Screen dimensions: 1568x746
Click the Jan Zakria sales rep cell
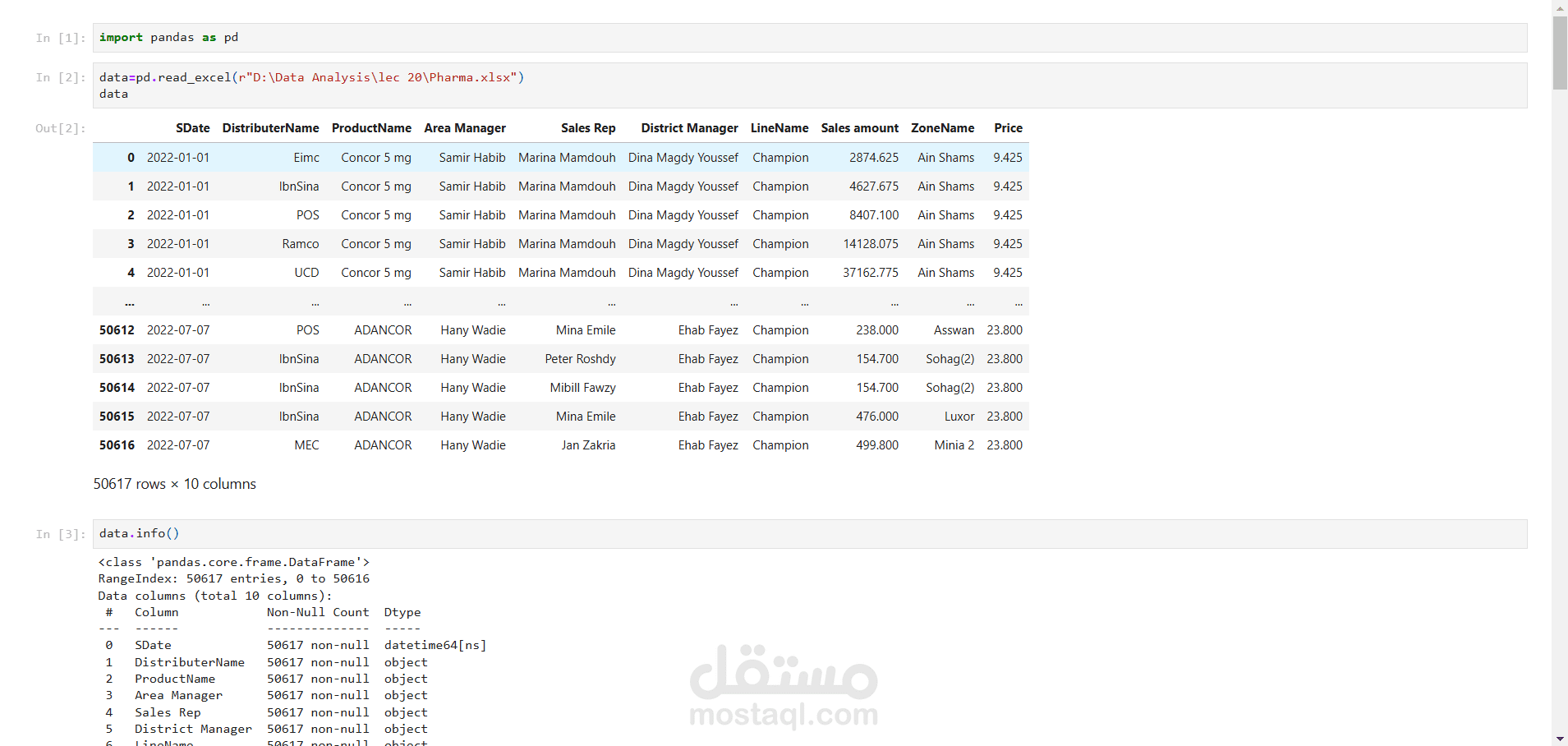[588, 445]
